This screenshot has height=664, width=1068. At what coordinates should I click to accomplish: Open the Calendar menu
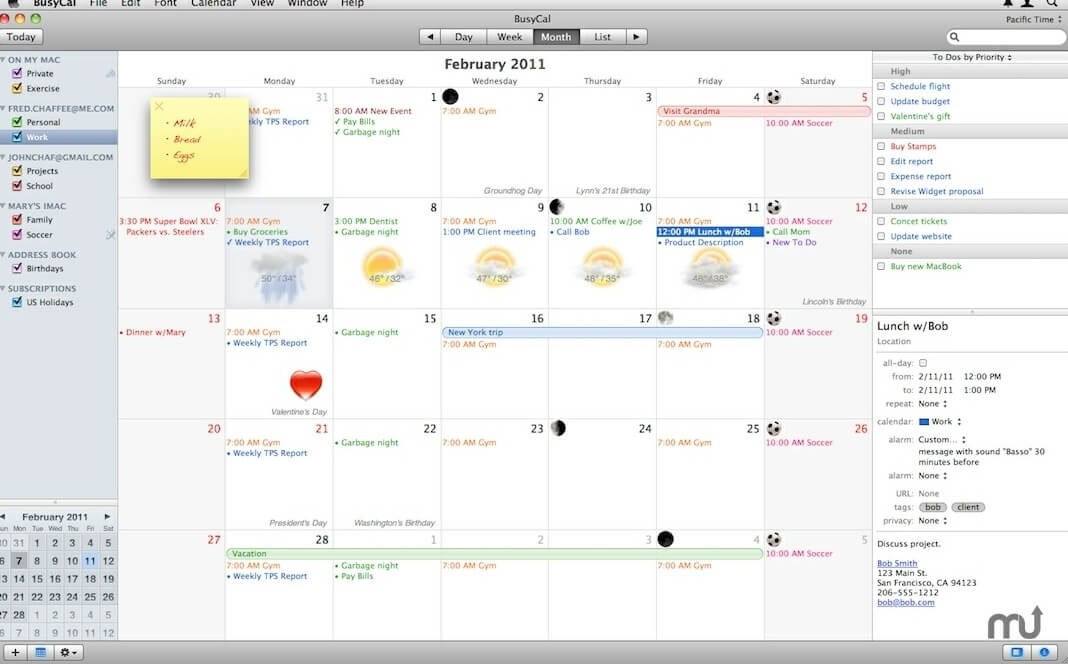click(213, 3)
